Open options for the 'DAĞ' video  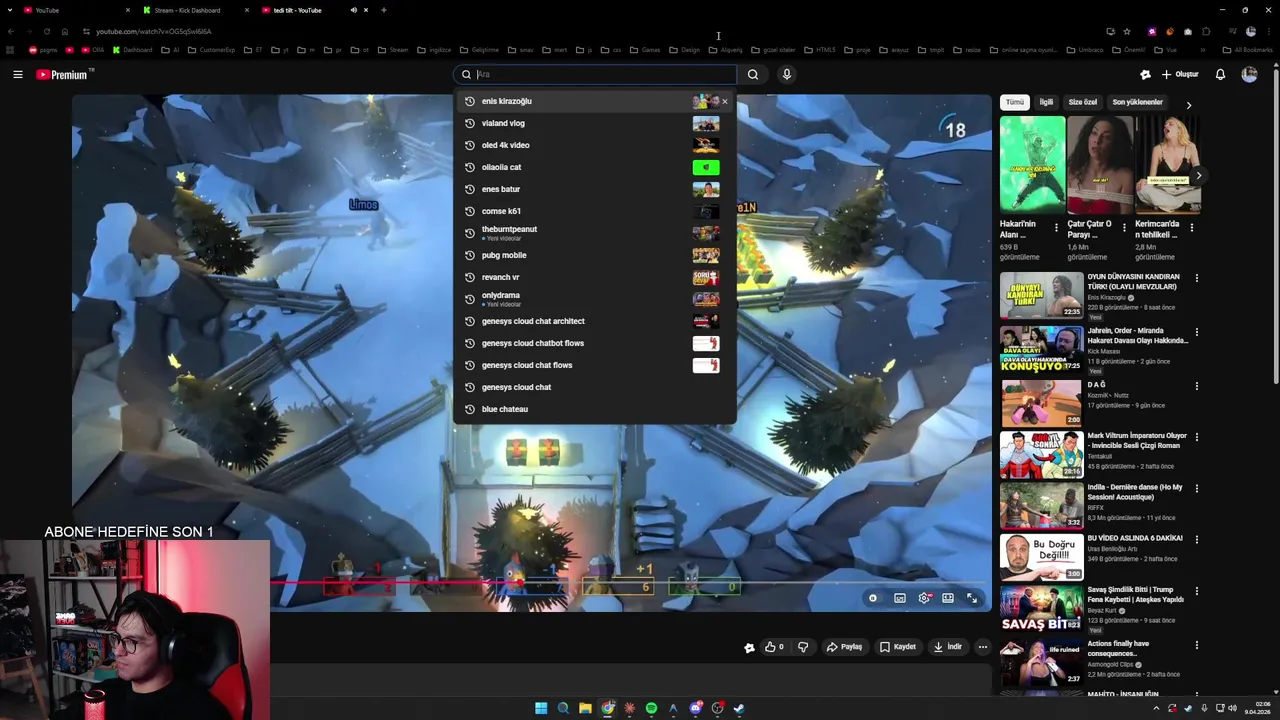(x=1197, y=386)
